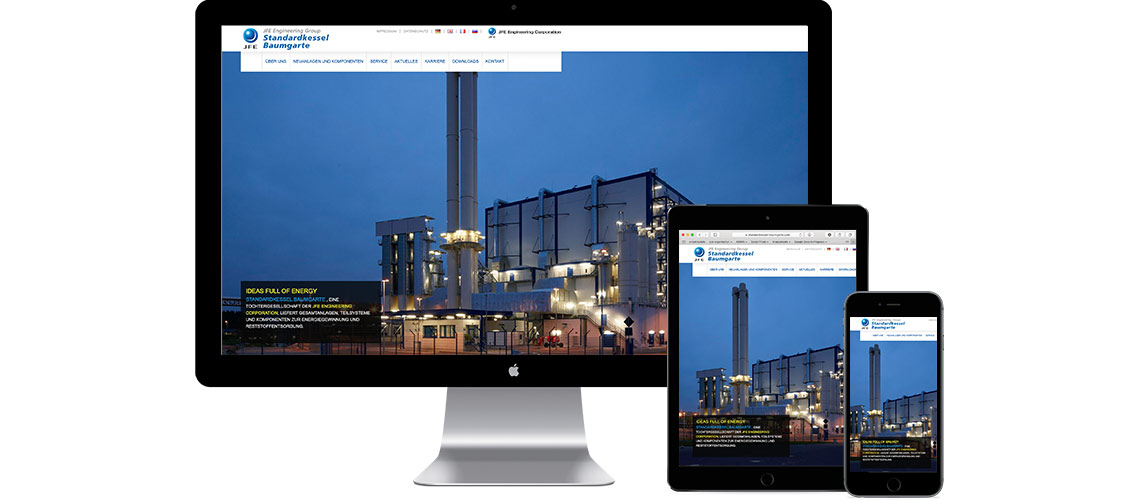This screenshot has width=1140, height=500.
Task: Open the KARRIERE menu on the desktop monitor
Action: tap(435, 61)
